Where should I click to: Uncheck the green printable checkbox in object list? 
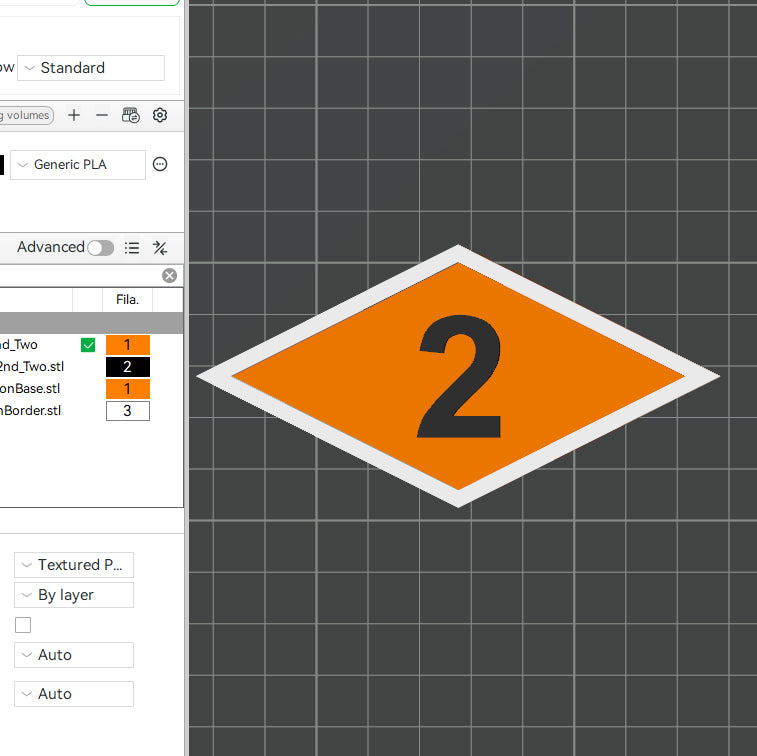(88, 345)
